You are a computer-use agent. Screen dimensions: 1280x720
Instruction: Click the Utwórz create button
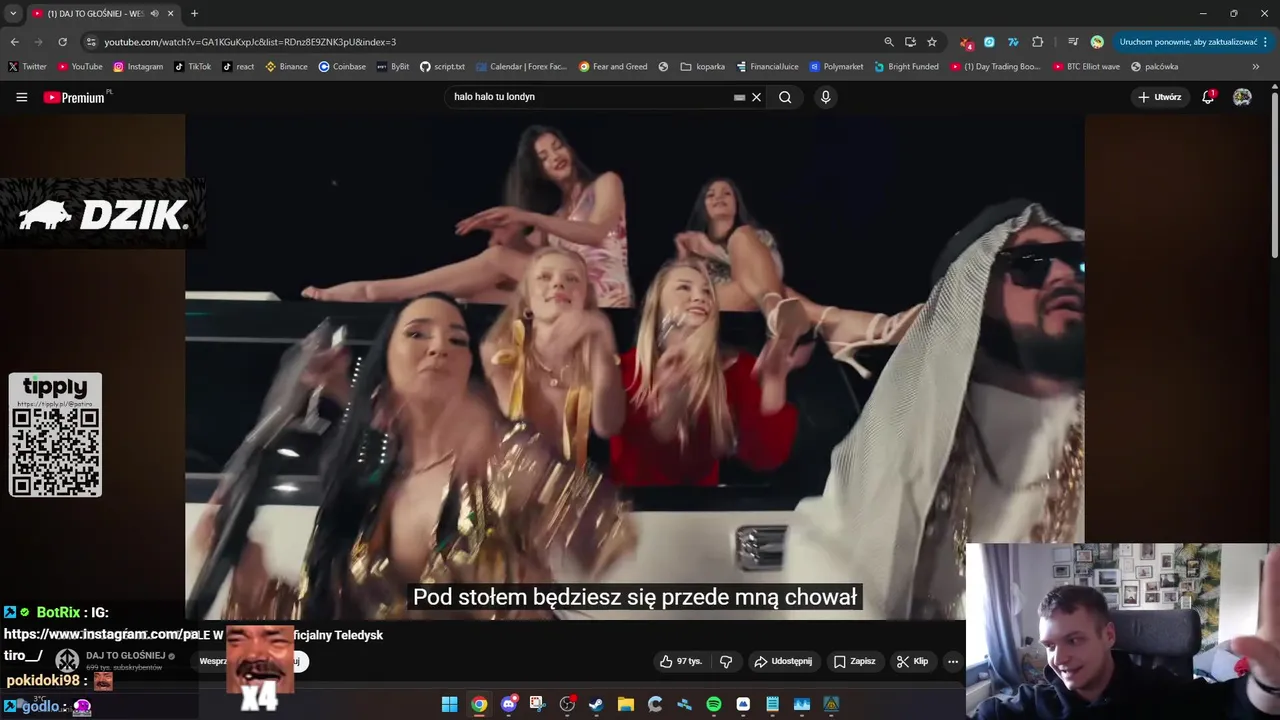click(1160, 97)
